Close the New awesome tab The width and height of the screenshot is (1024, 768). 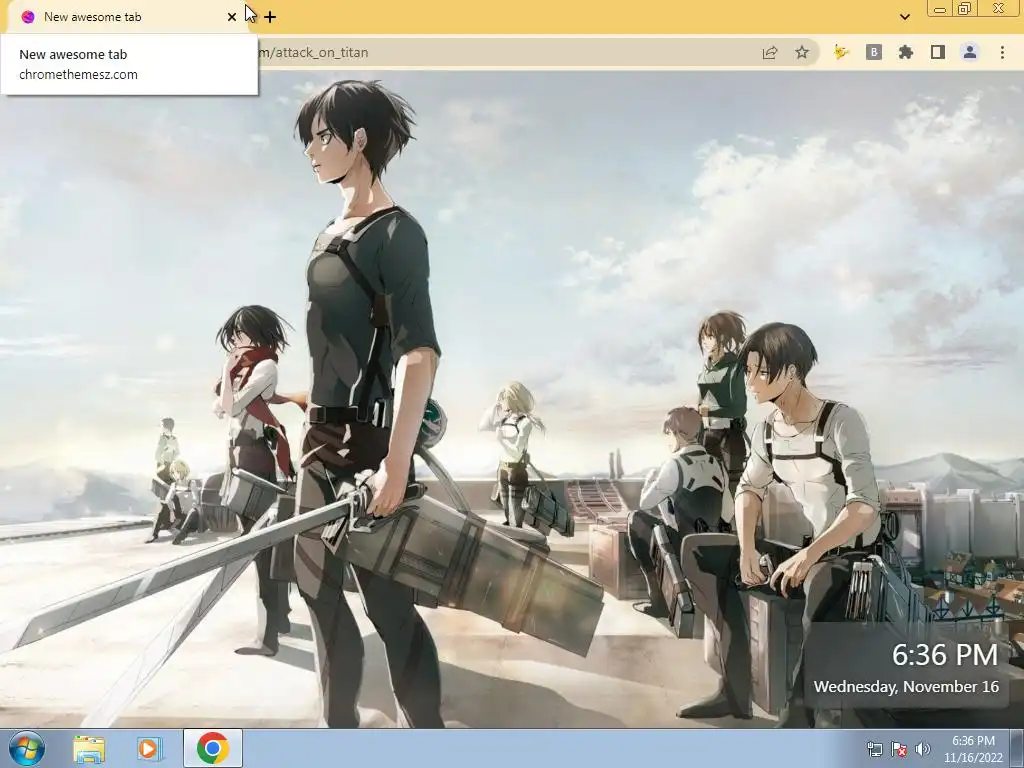[232, 17]
